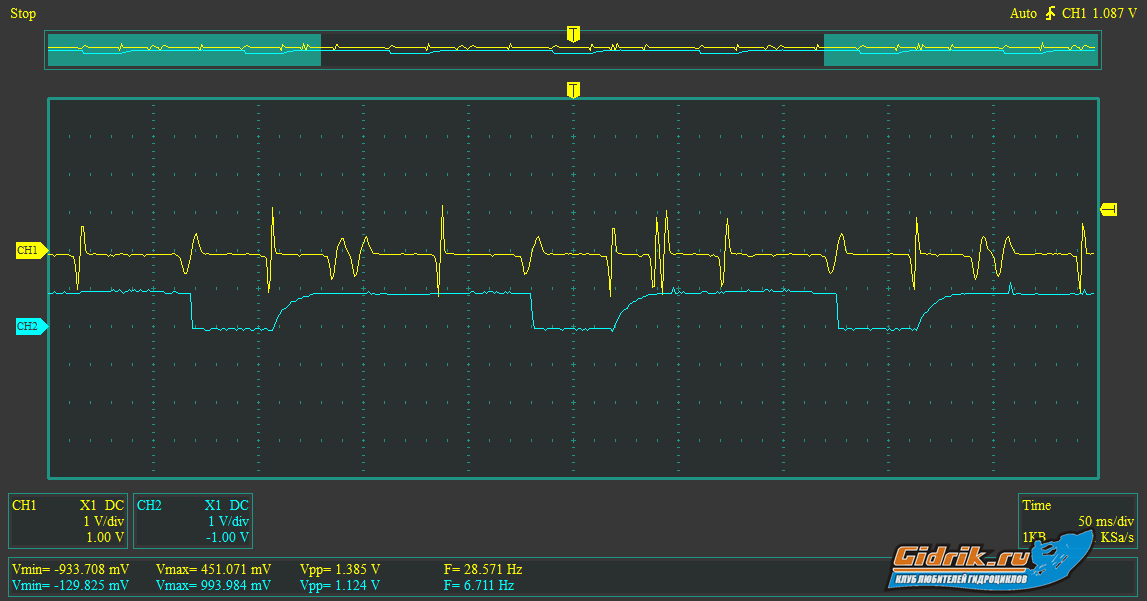The image size is (1147, 601).
Task: Click the trigger position marker above the main grid
Action: coord(573,90)
